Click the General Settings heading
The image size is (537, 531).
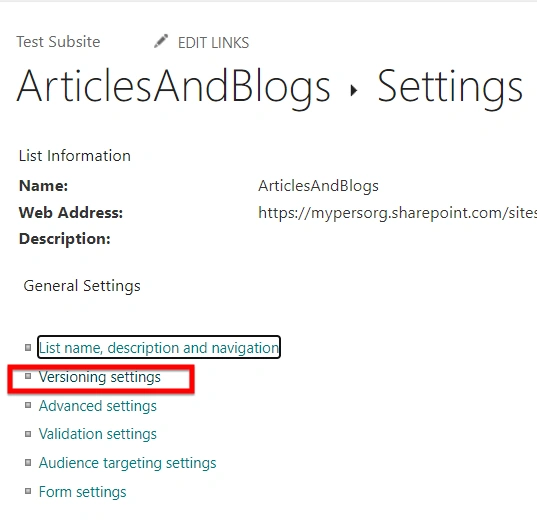point(82,286)
